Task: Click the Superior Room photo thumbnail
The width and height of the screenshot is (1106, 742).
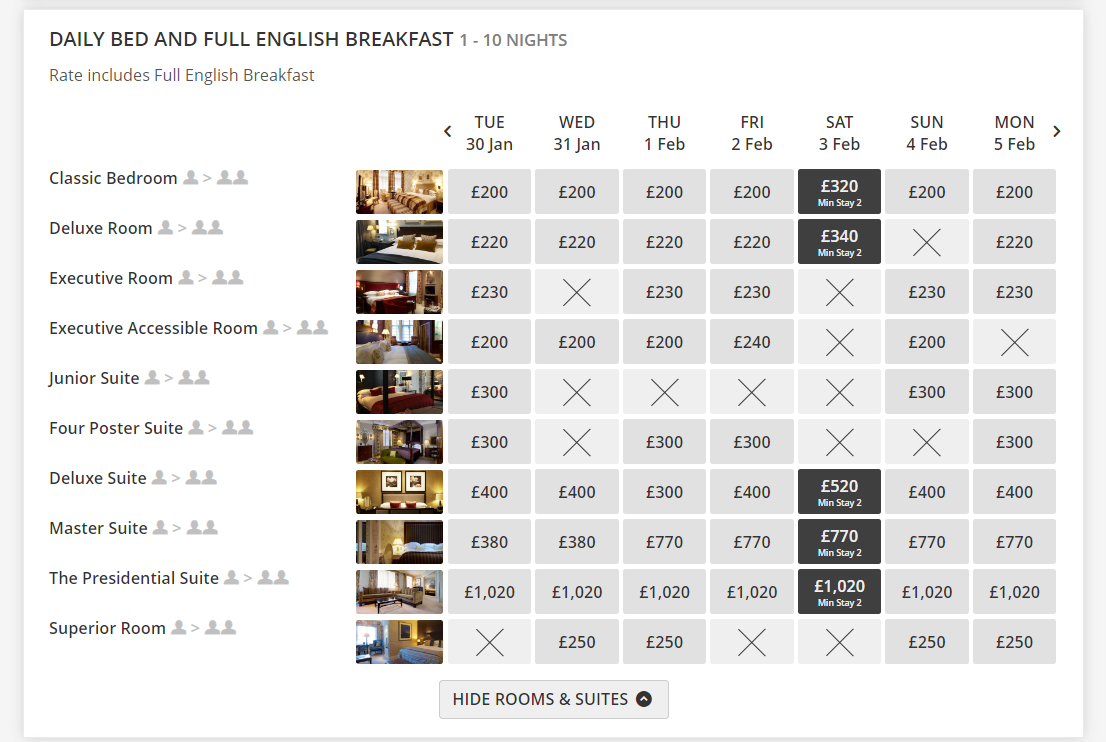Action: (399, 642)
